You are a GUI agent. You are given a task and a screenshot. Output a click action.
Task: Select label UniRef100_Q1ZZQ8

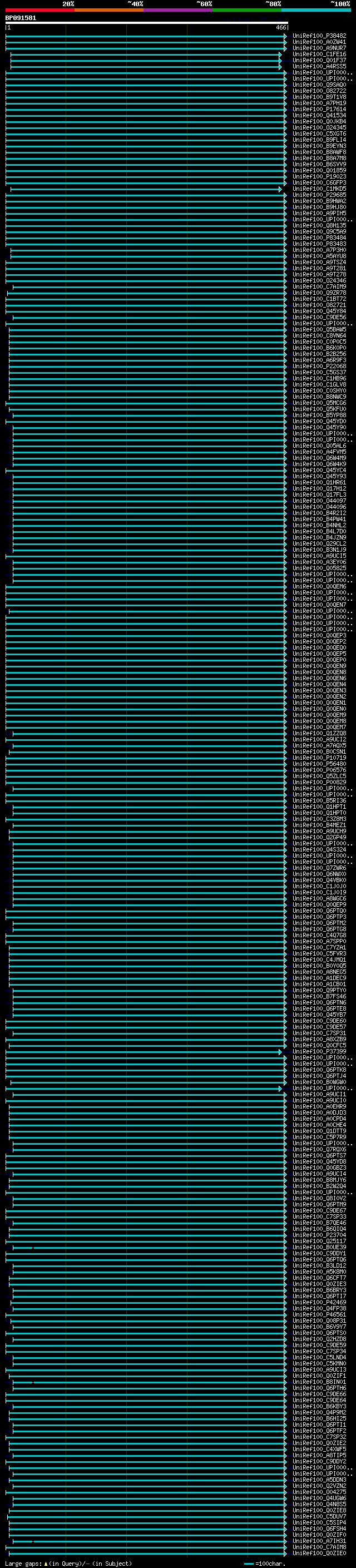click(x=319, y=734)
